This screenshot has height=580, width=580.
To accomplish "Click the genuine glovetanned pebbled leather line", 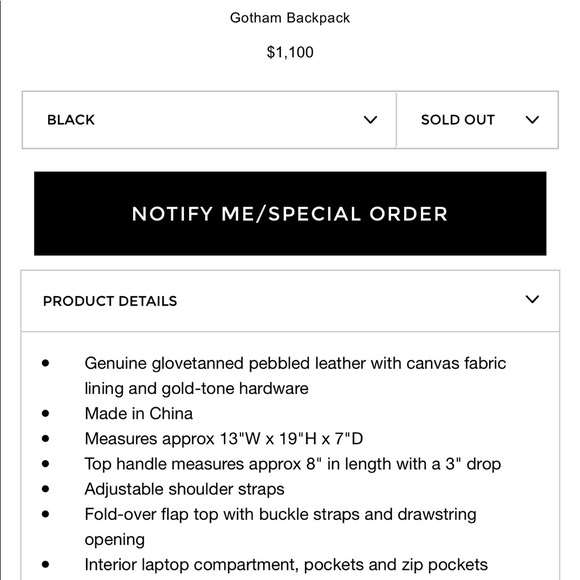I will click(x=295, y=376).
